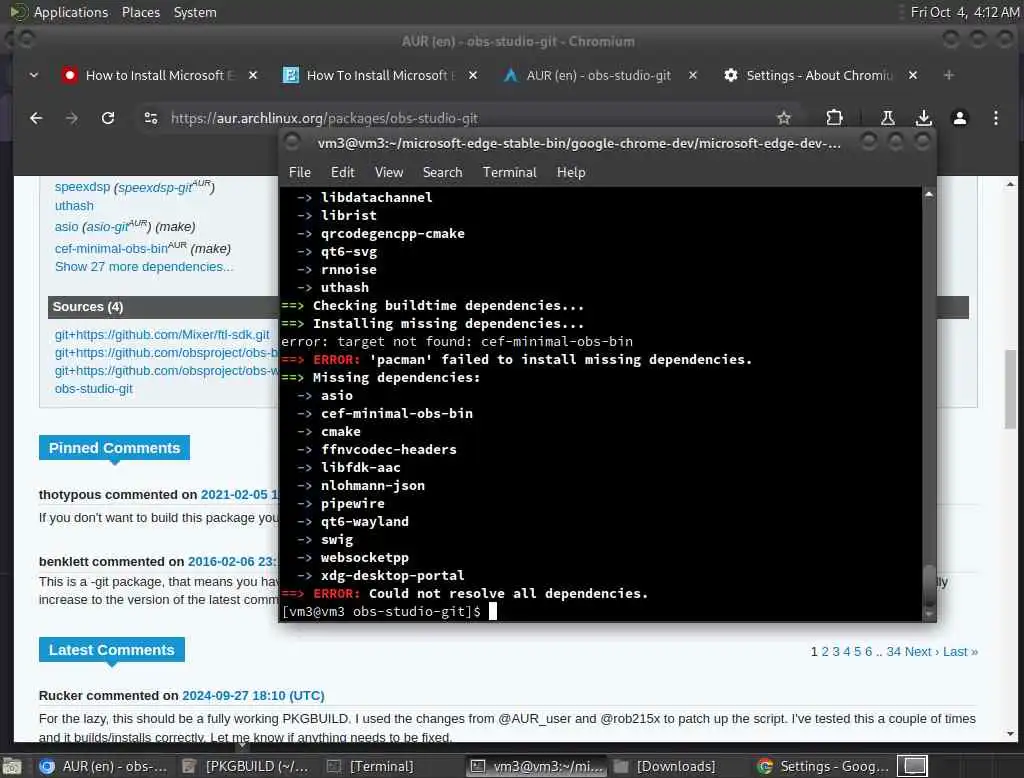Bookmark this page with the star icon
1024x778 pixels.
coord(784,118)
